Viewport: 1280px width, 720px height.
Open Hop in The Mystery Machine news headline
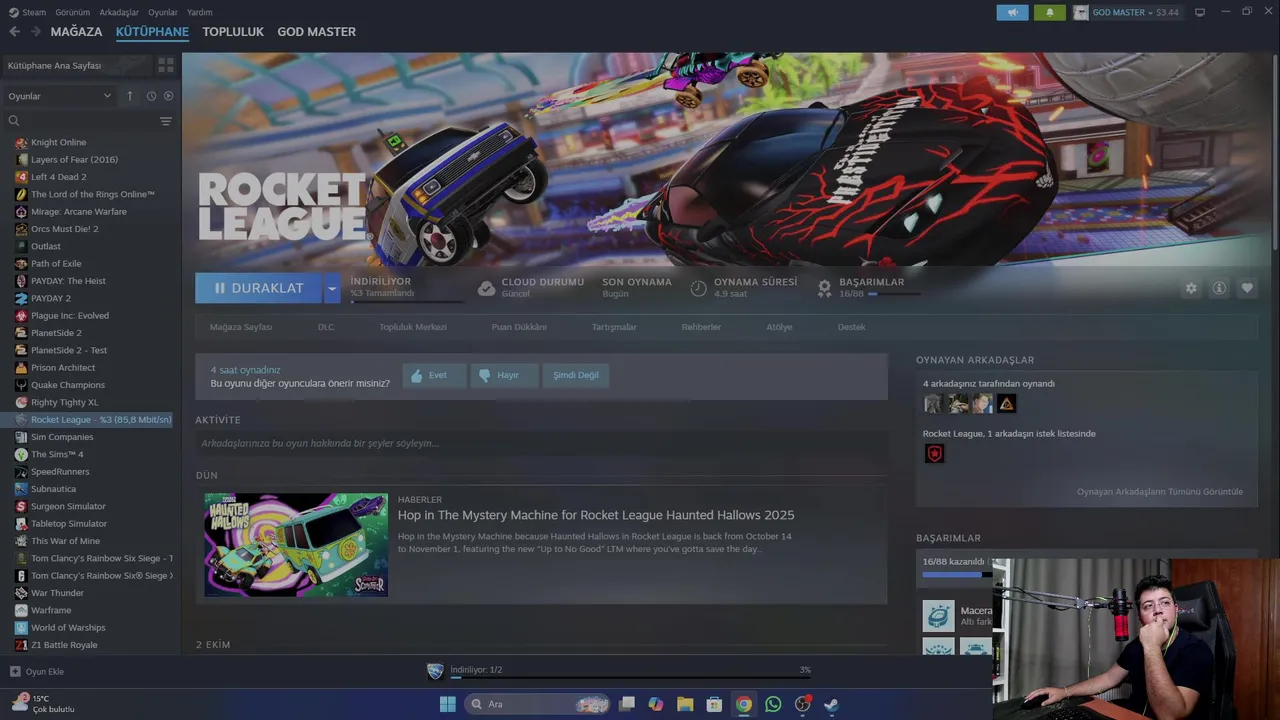coord(596,515)
